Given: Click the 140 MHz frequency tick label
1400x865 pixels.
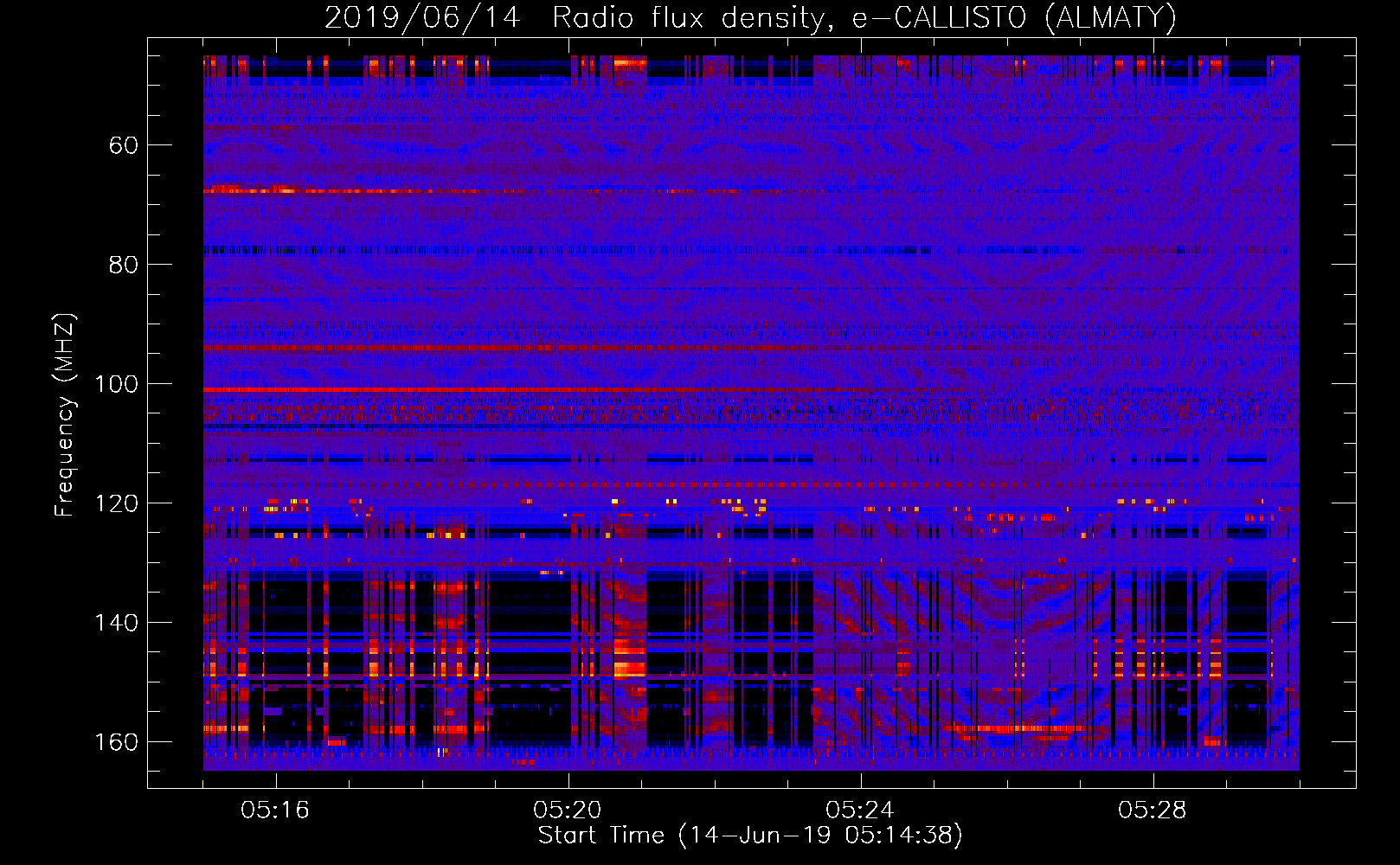Looking at the screenshot, I should point(117,623).
